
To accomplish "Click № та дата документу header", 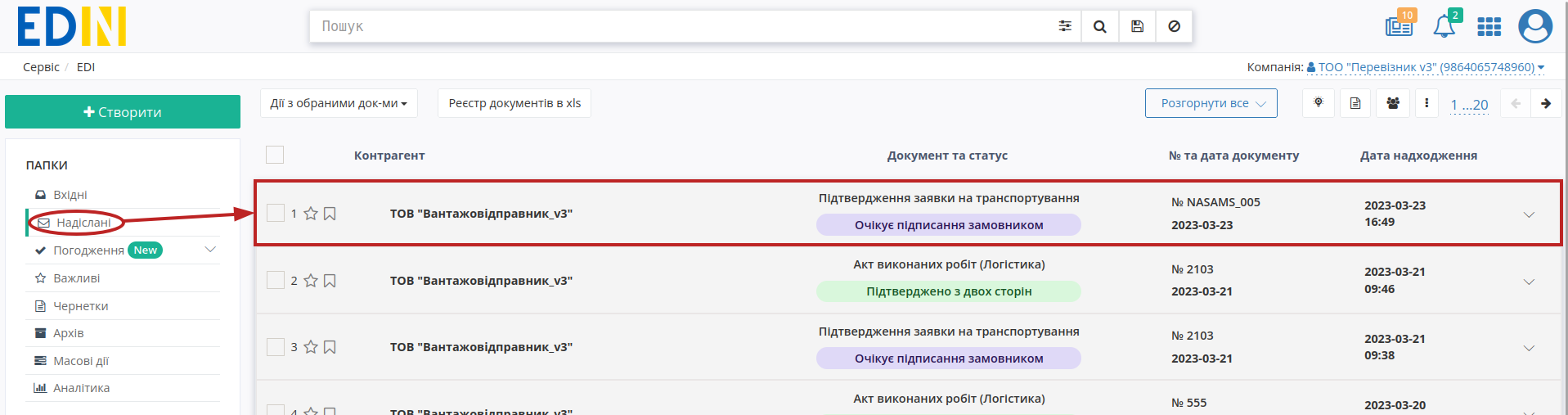I will pyautogui.click(x=1233, y=156).
